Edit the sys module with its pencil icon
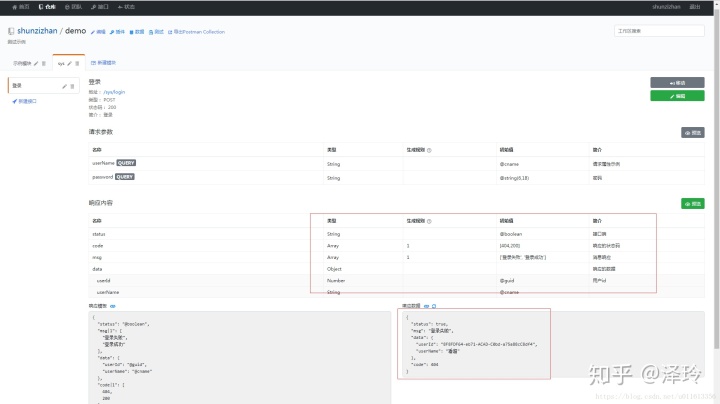The image size is (720, 404). point(69,63)
